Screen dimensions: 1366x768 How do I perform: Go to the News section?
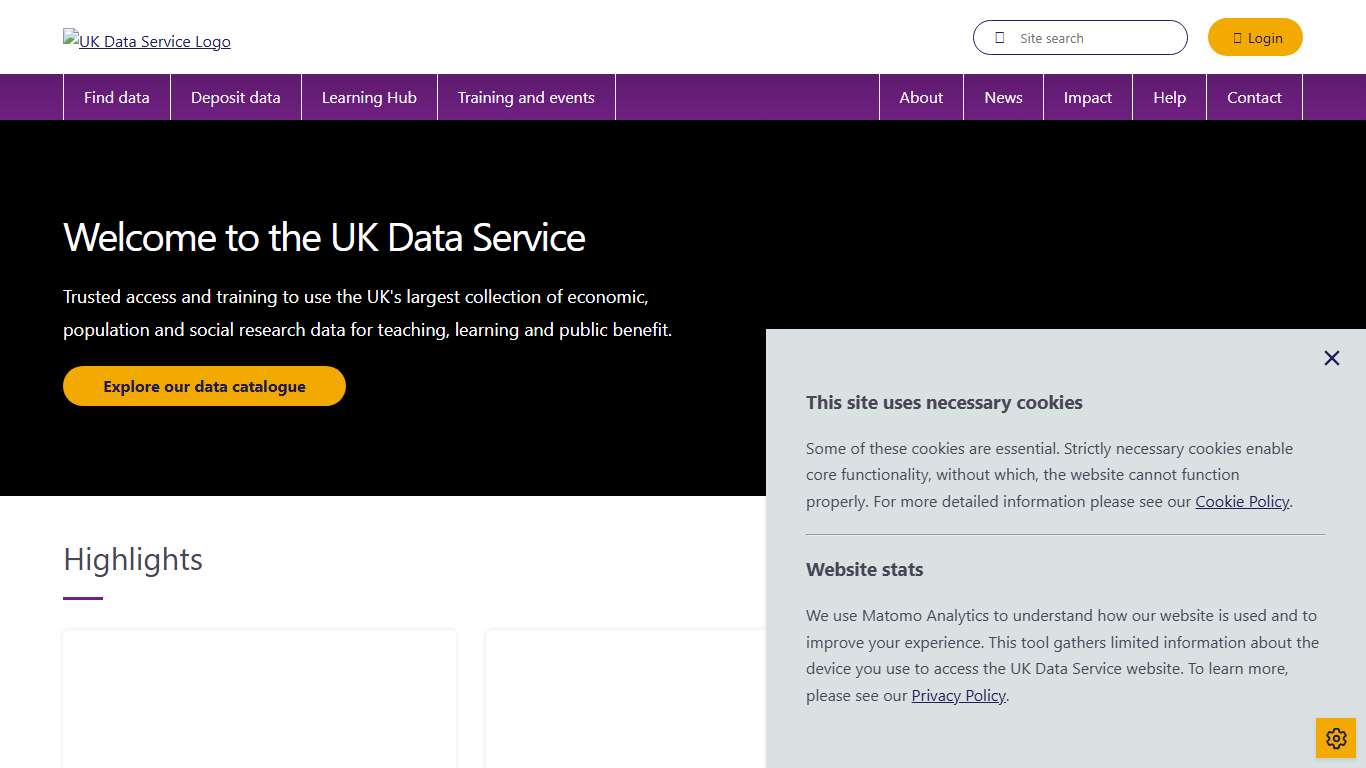[1003, 97]
